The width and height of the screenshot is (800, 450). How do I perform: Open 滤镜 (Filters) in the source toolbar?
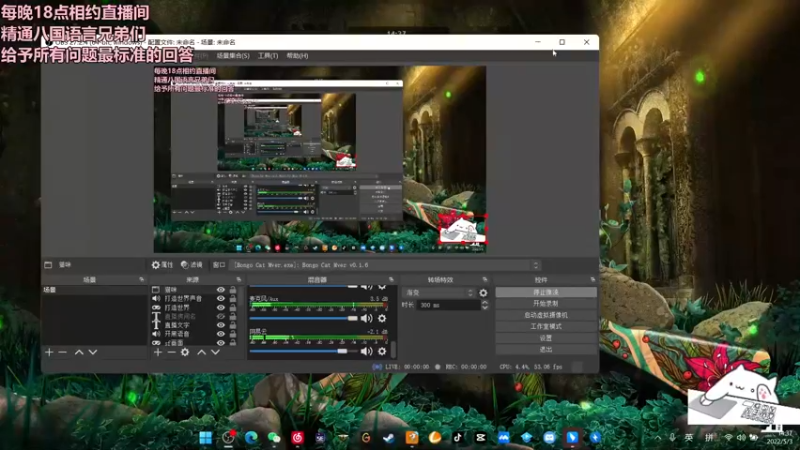pos(192,265)
